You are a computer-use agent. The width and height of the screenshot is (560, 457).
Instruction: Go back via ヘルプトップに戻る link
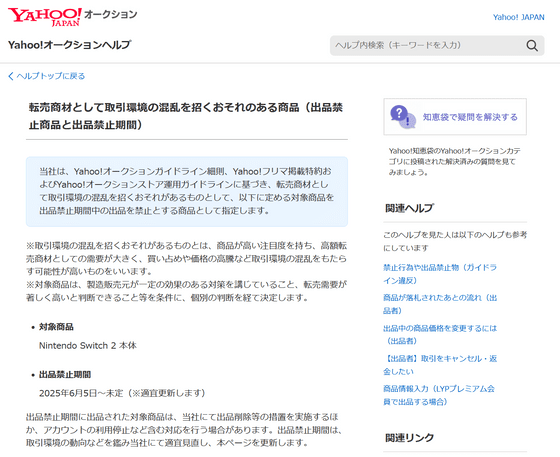pyautogui.click(x=51, y=76)
